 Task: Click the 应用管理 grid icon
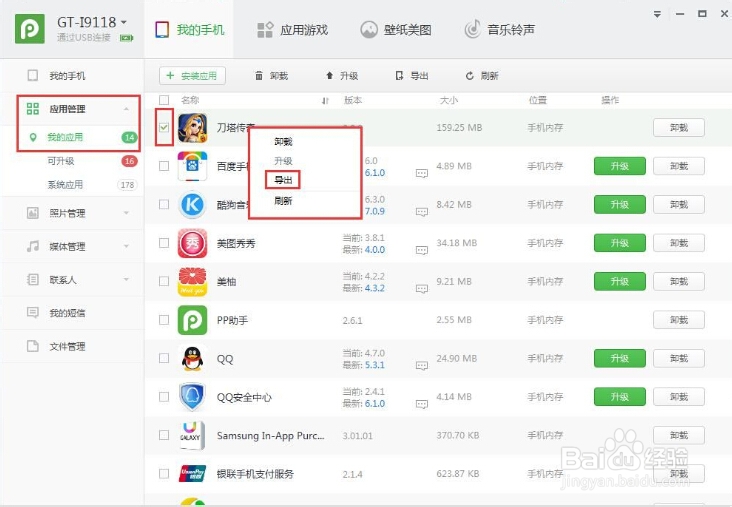click(33, 109)
